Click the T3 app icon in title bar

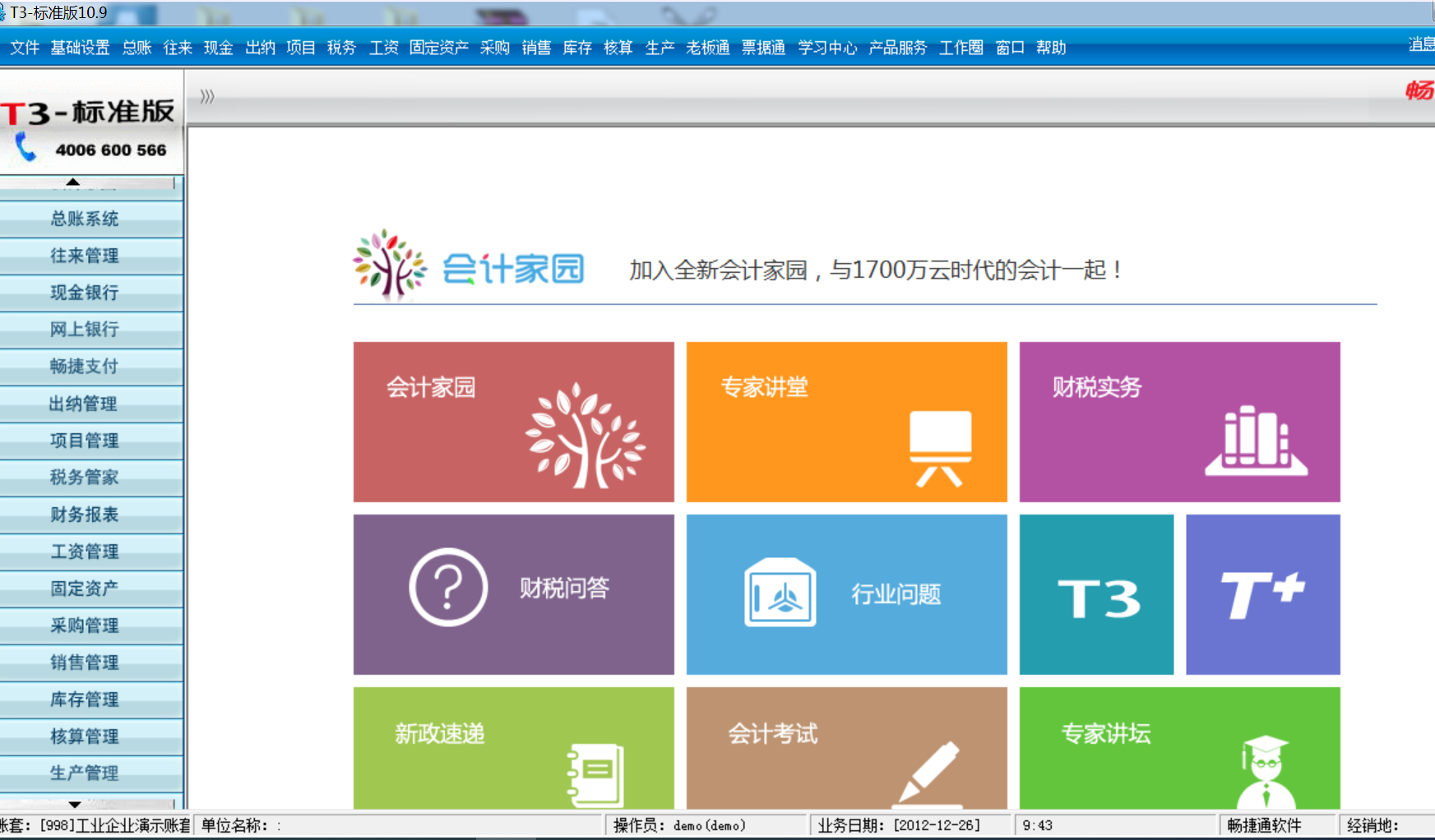[2, 12]
